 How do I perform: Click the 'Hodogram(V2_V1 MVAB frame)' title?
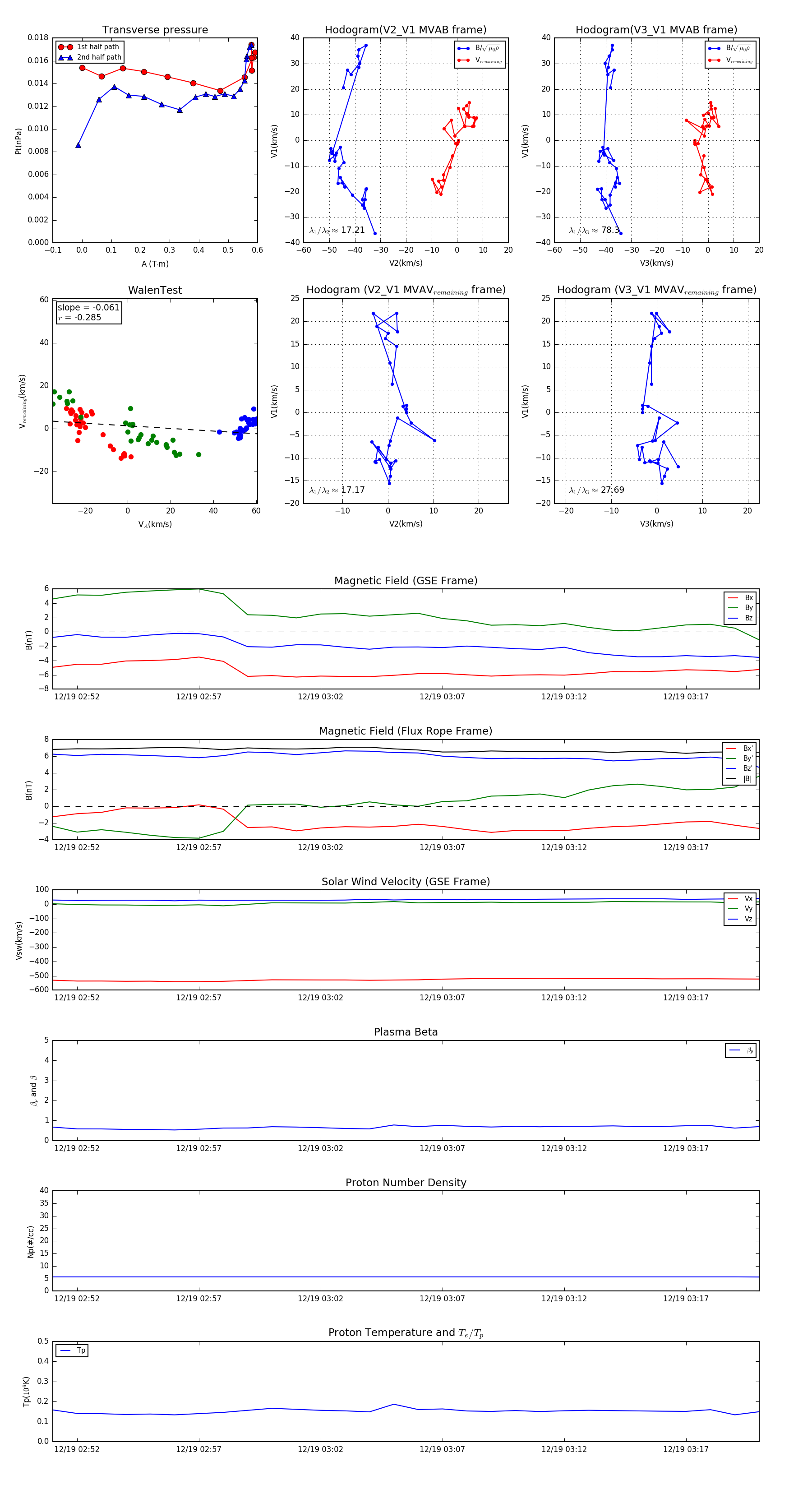[x=406, y=30]
